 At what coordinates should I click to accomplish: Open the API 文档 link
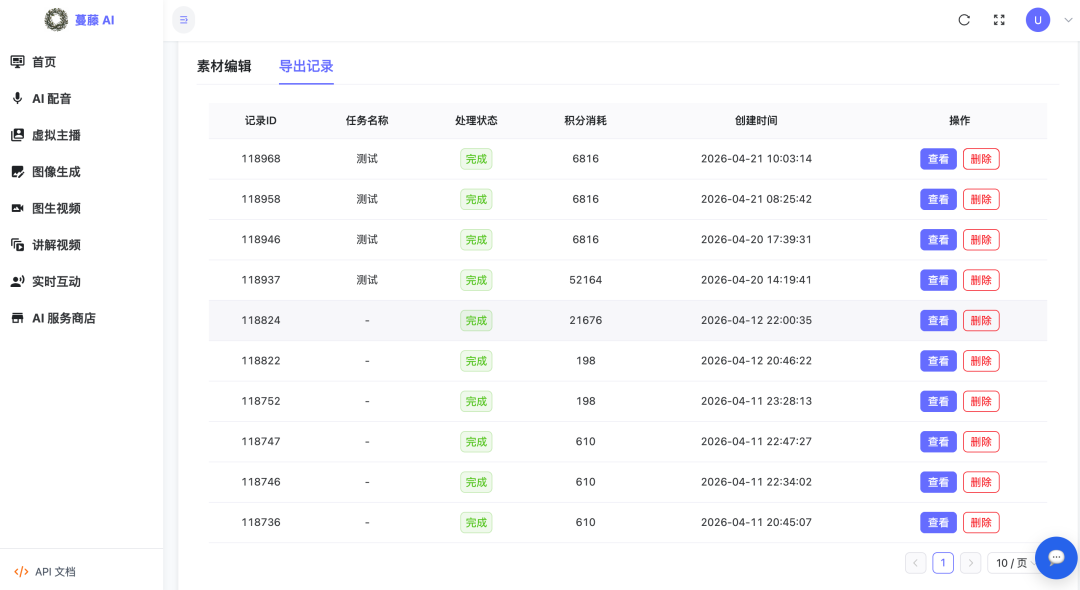pos(55,571)
